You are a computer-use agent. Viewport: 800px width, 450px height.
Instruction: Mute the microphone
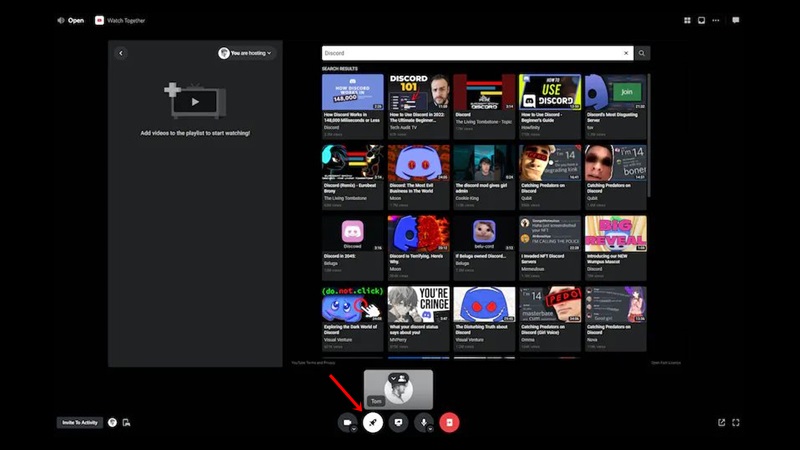tap(423, 422)
